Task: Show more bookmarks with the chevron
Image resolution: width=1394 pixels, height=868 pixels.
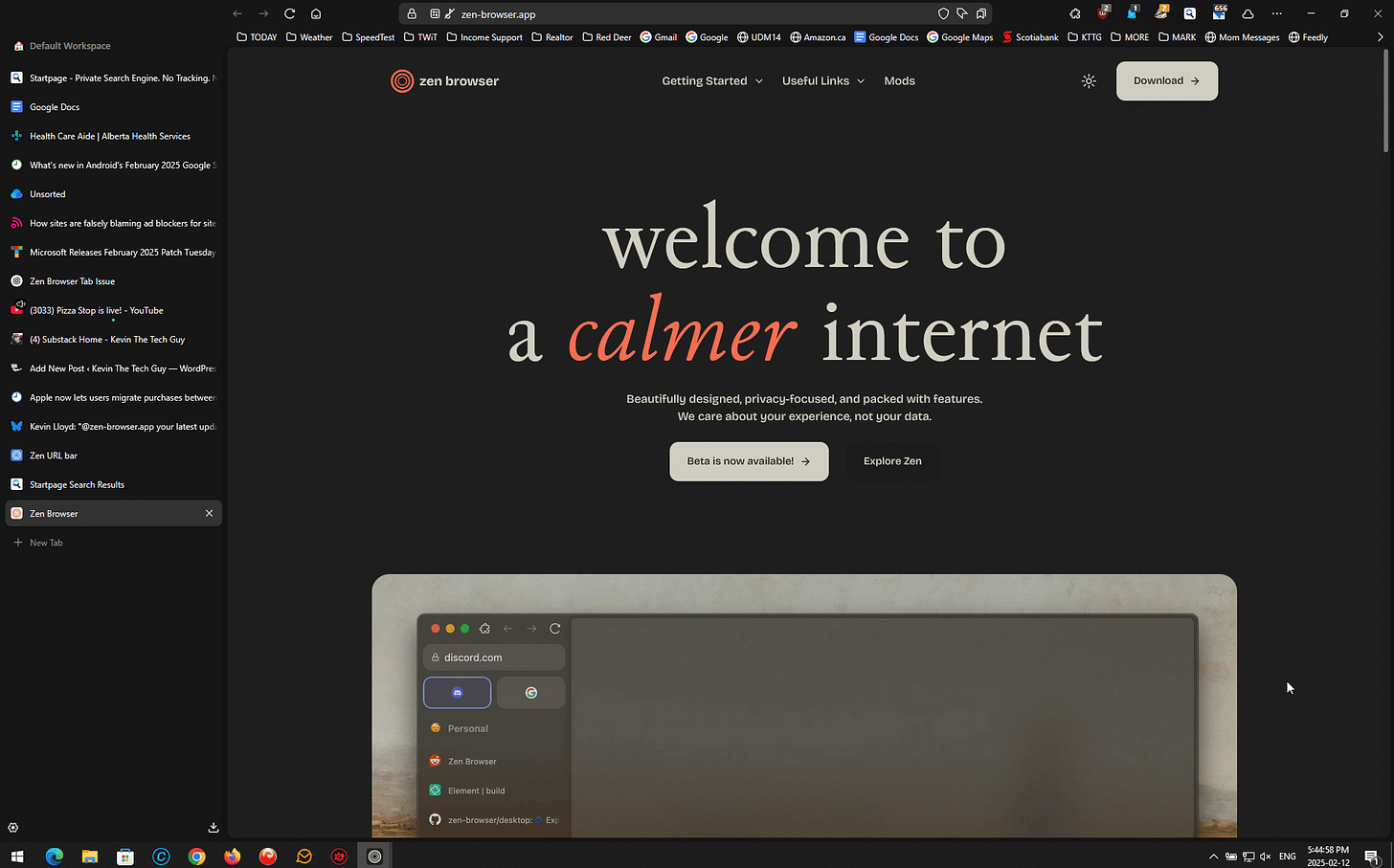Action: (1380, 37)
